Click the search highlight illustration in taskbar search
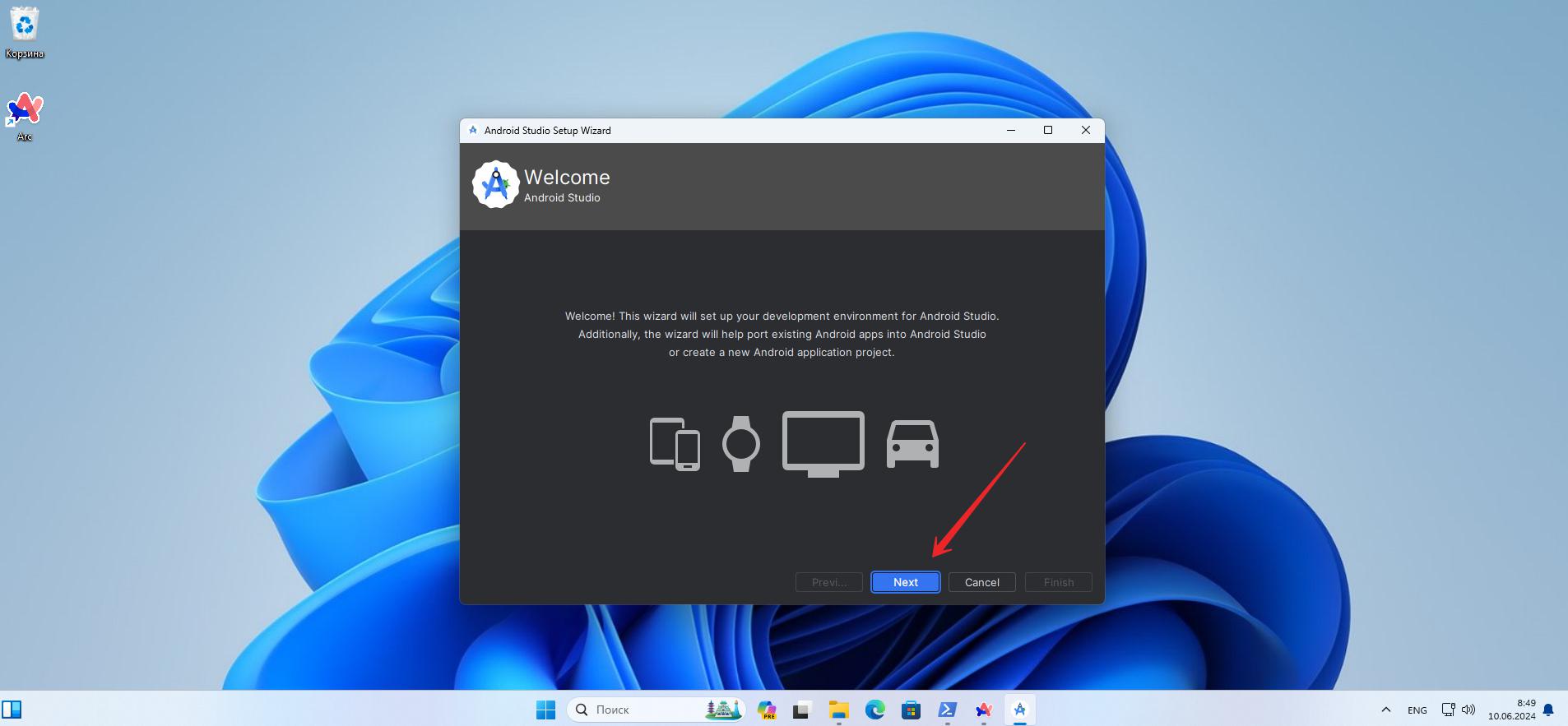Viewport: 1568px width, 726px height. click(723, 709)
